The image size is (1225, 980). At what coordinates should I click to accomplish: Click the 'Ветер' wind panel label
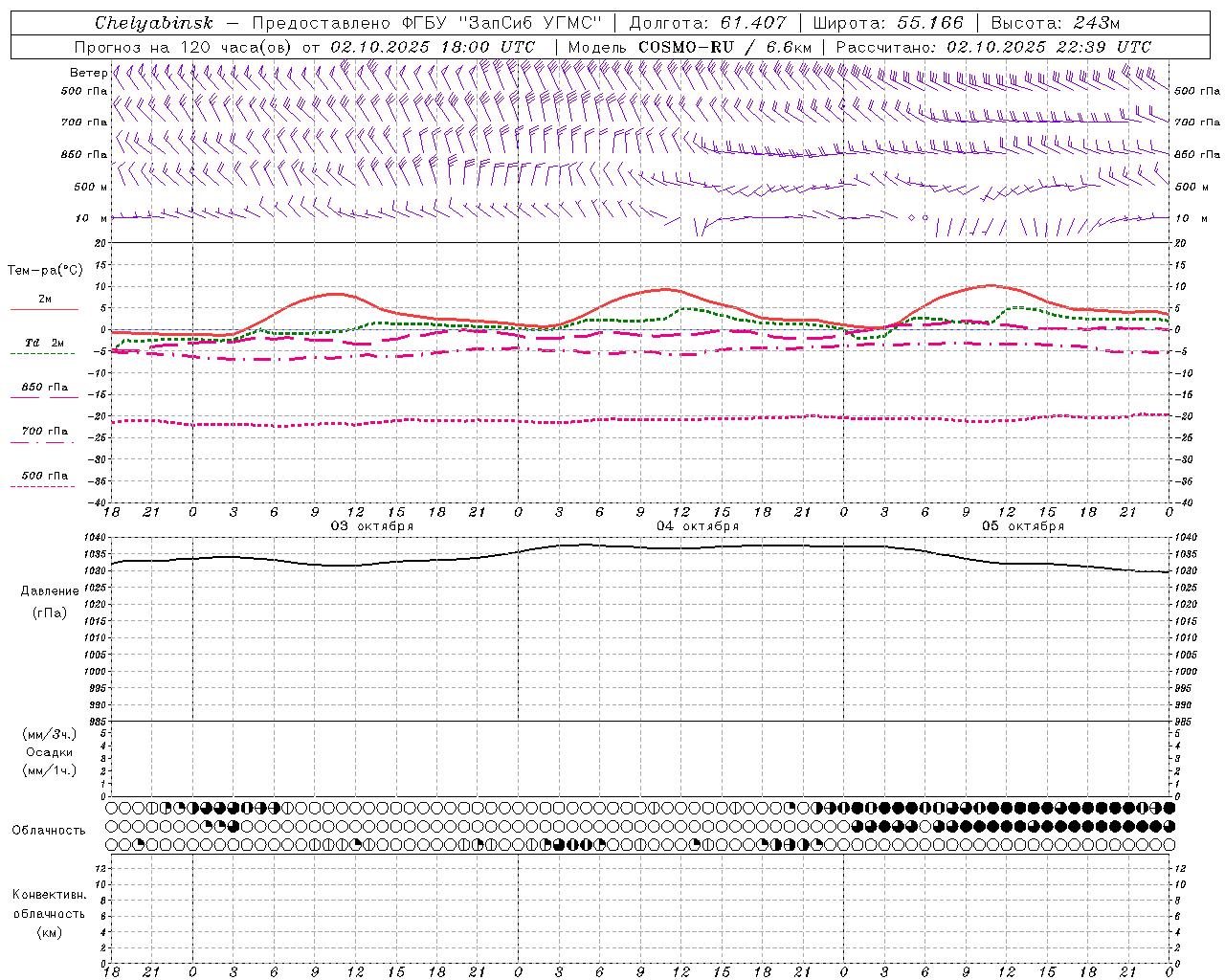click(x=88, y=73)
